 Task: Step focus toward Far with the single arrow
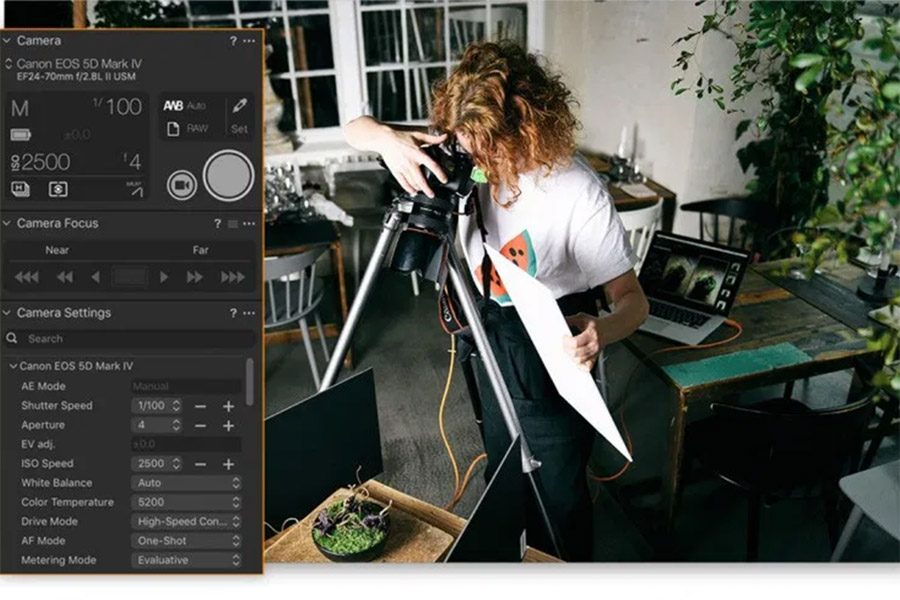point(165,277)
